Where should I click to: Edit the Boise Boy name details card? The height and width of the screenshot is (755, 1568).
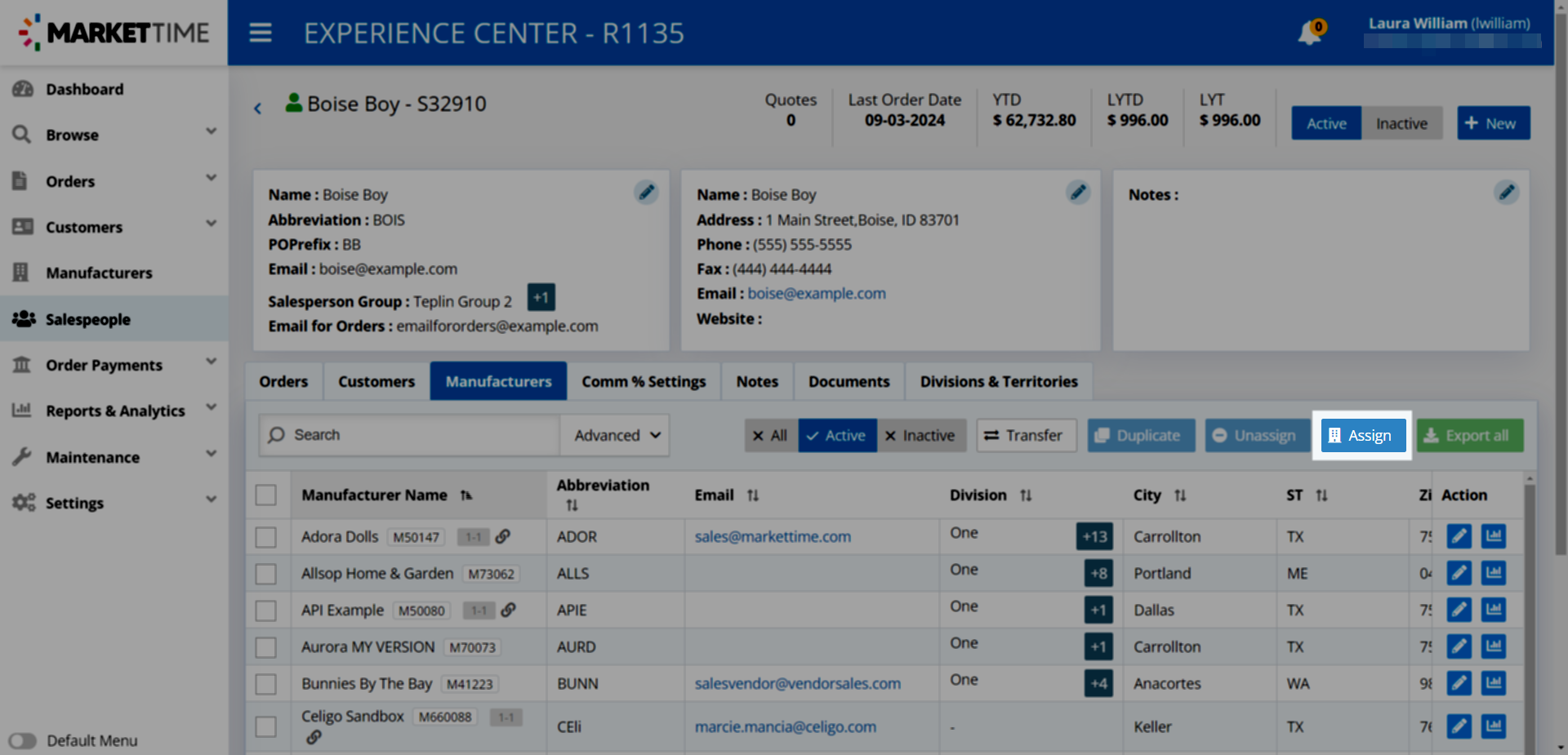click(x=646, y=192)
